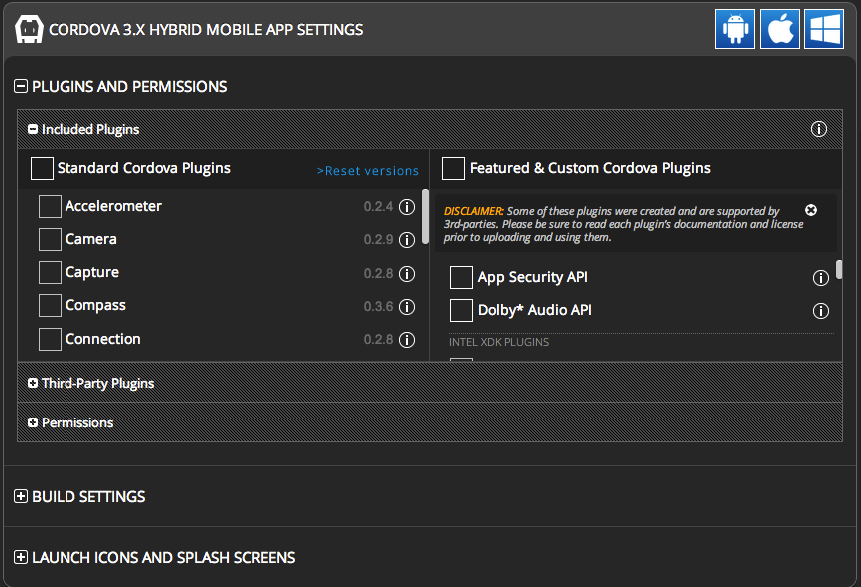Click the DISCLAIMER text
861x587 pixels.
pos(473,211)
